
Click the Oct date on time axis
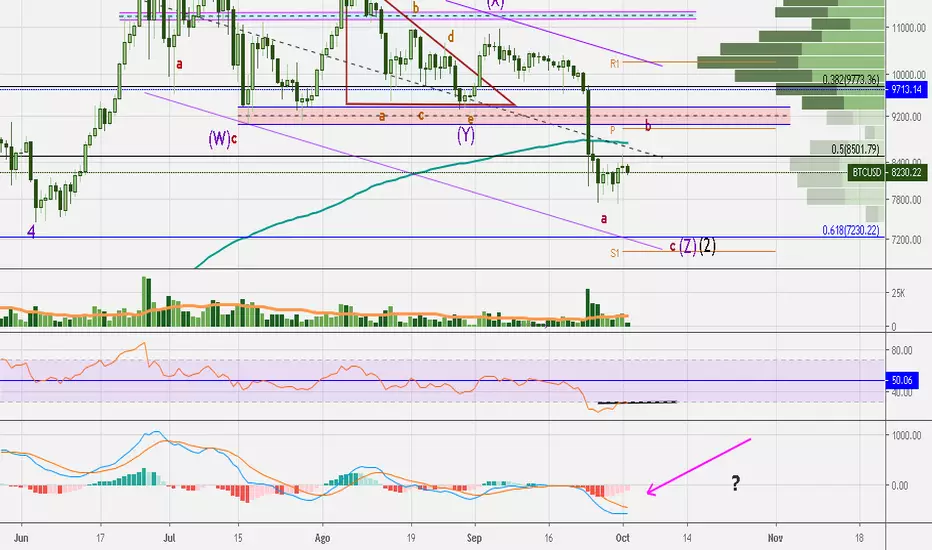[x=622, y=538]
